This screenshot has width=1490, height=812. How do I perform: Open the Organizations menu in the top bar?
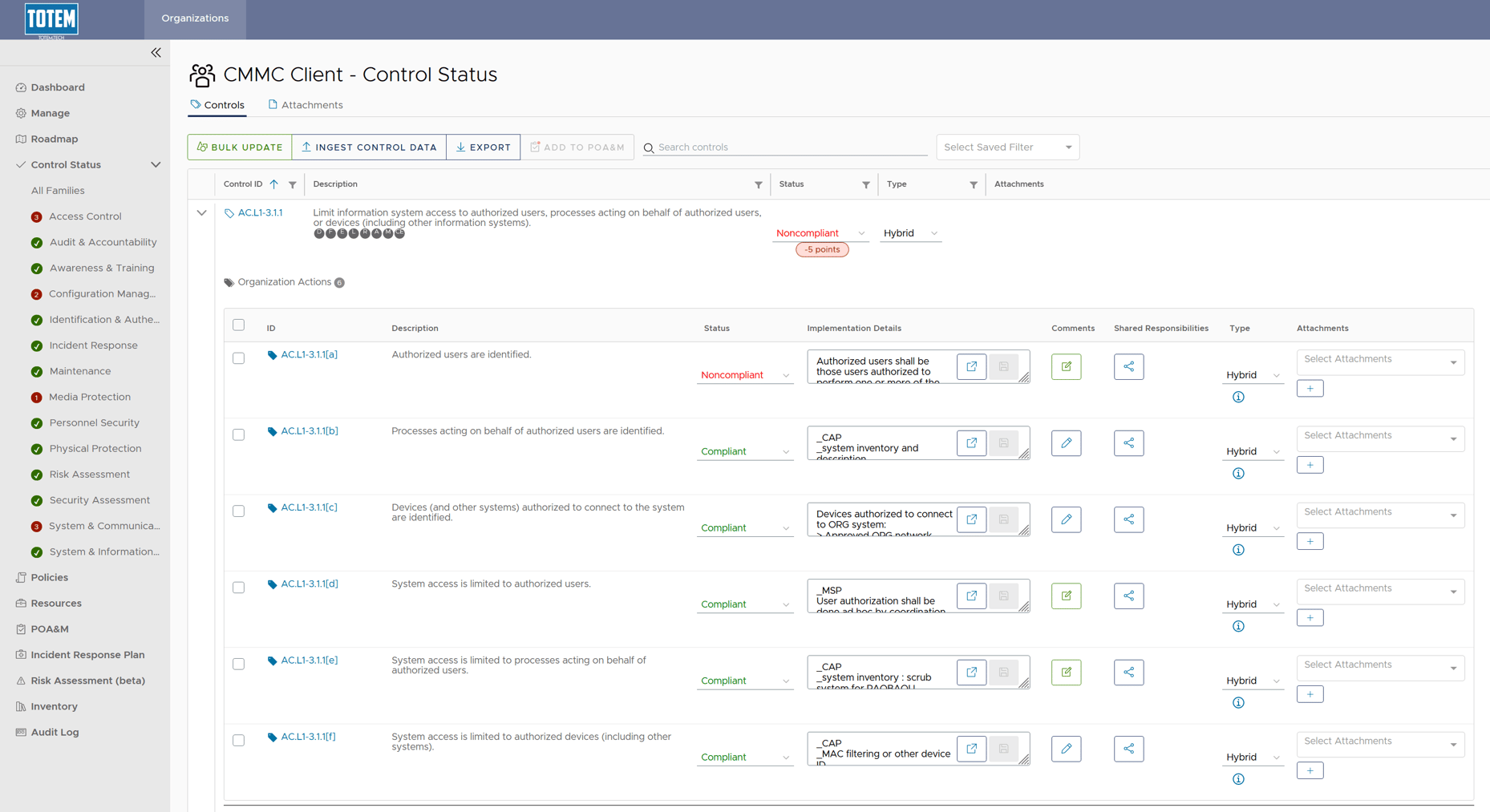194,18
